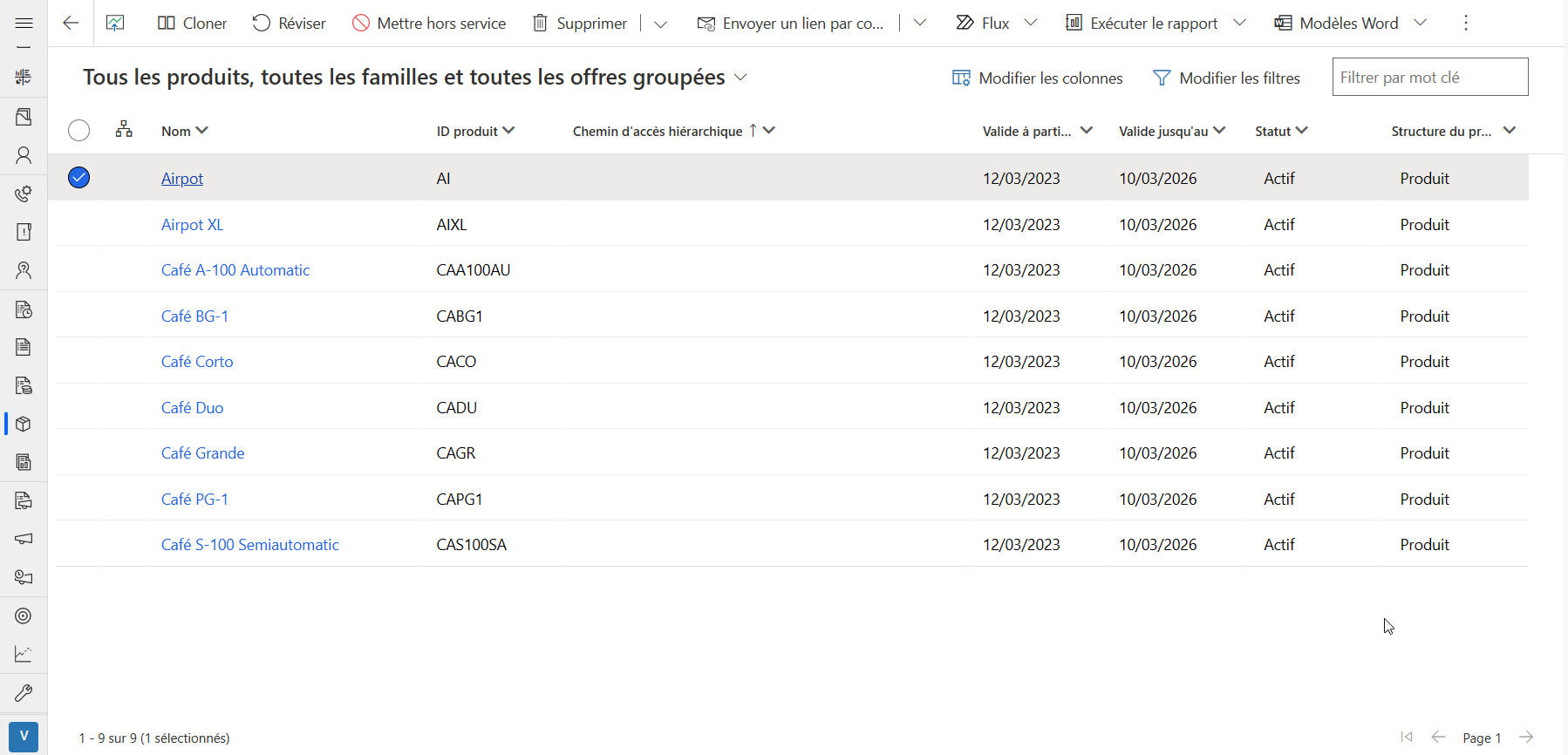The height and width of the screenshot is (755, 1568).
Task: Open the Structure du produit column menu
Action: [1453, 131]
